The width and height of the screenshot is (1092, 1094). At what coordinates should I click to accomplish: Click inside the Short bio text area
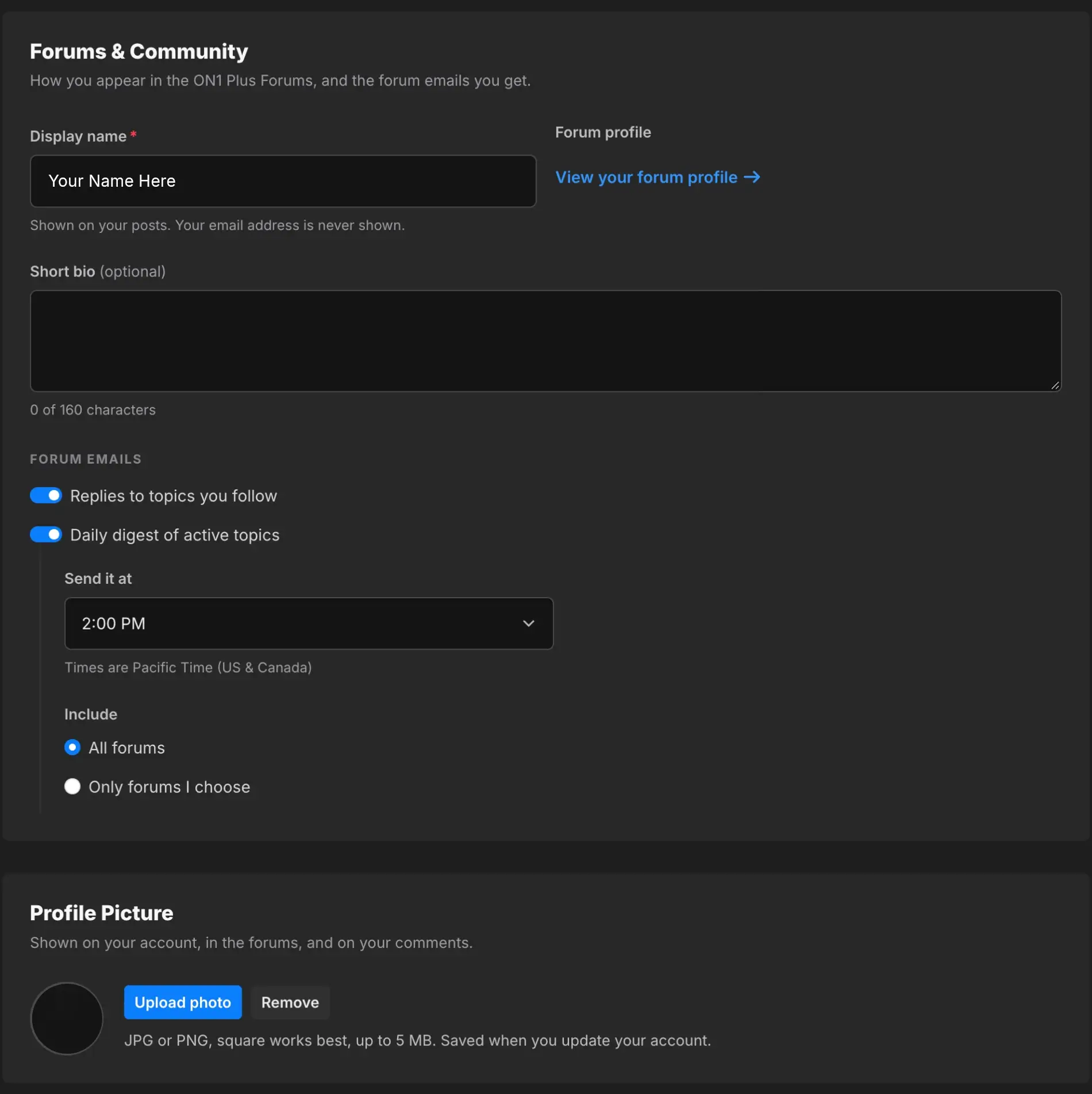545,341
